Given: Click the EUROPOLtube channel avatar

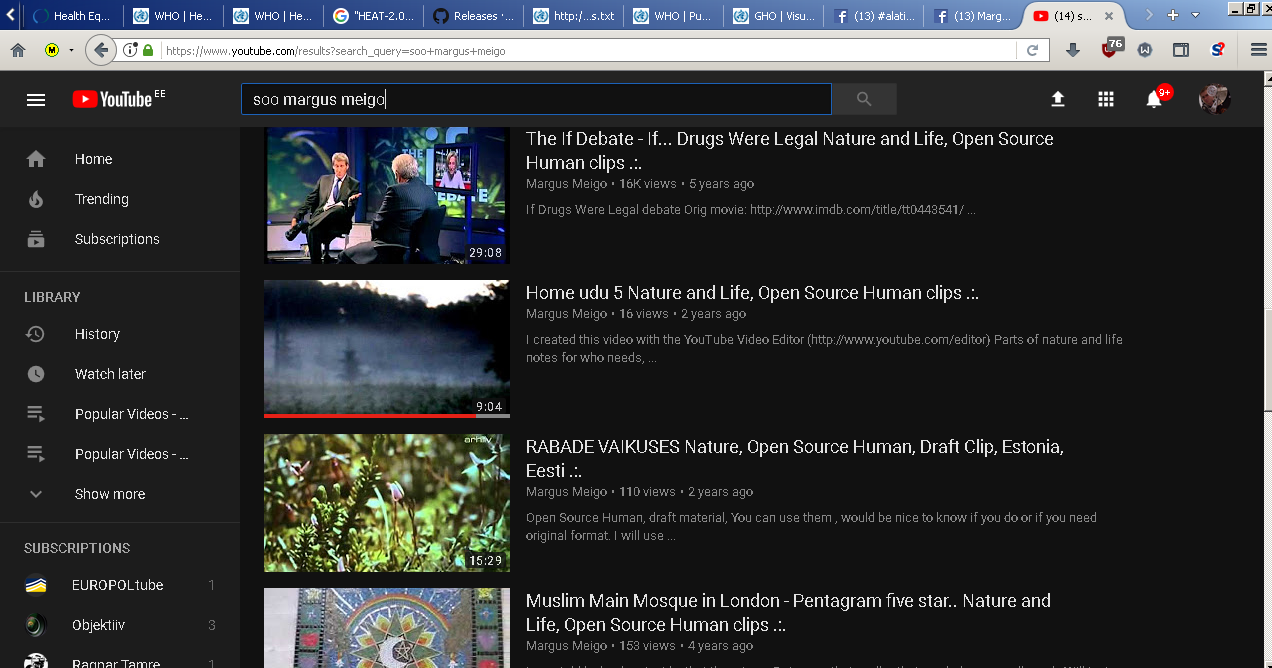Looking at the screenshot, I should pos(36,585).
